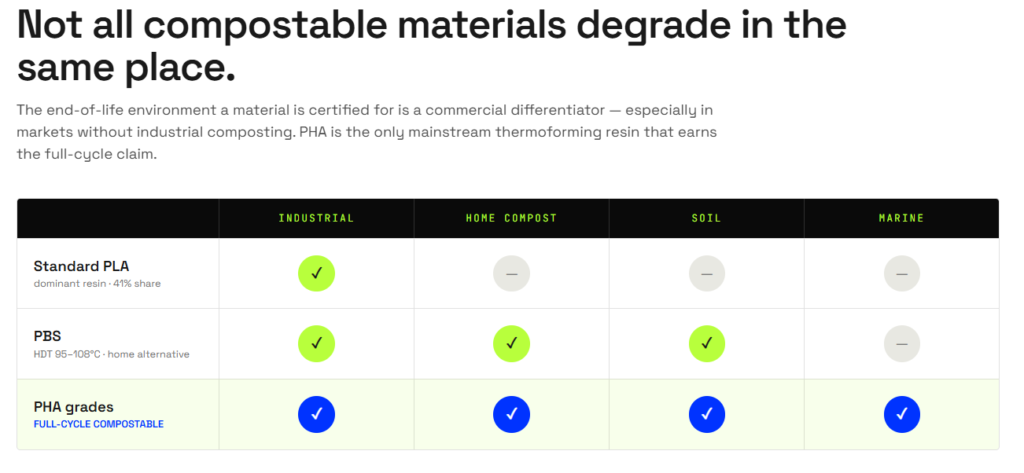Click PBS marine gray dash icon
The height and width of the screenshot is (473, 1024).
point(902,344)
